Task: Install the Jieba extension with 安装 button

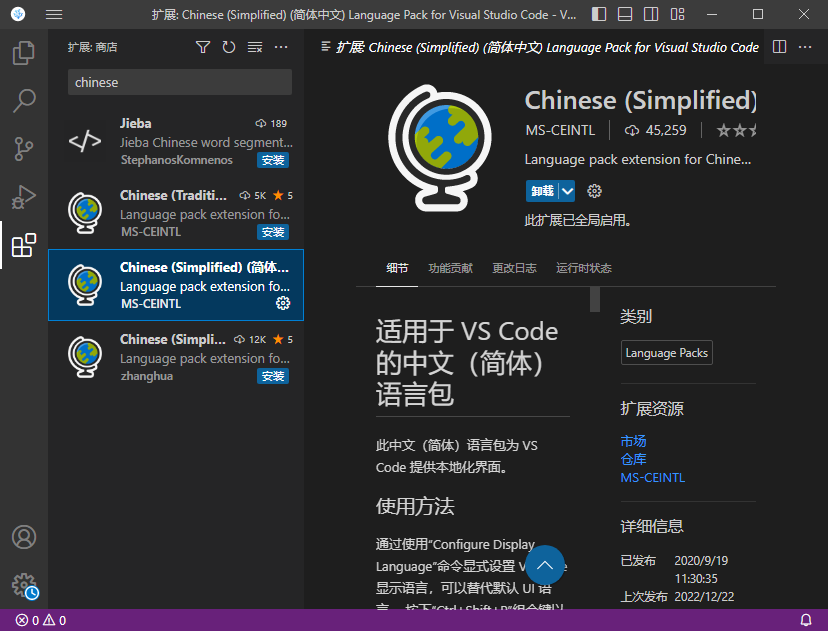Action: point(274,159)
